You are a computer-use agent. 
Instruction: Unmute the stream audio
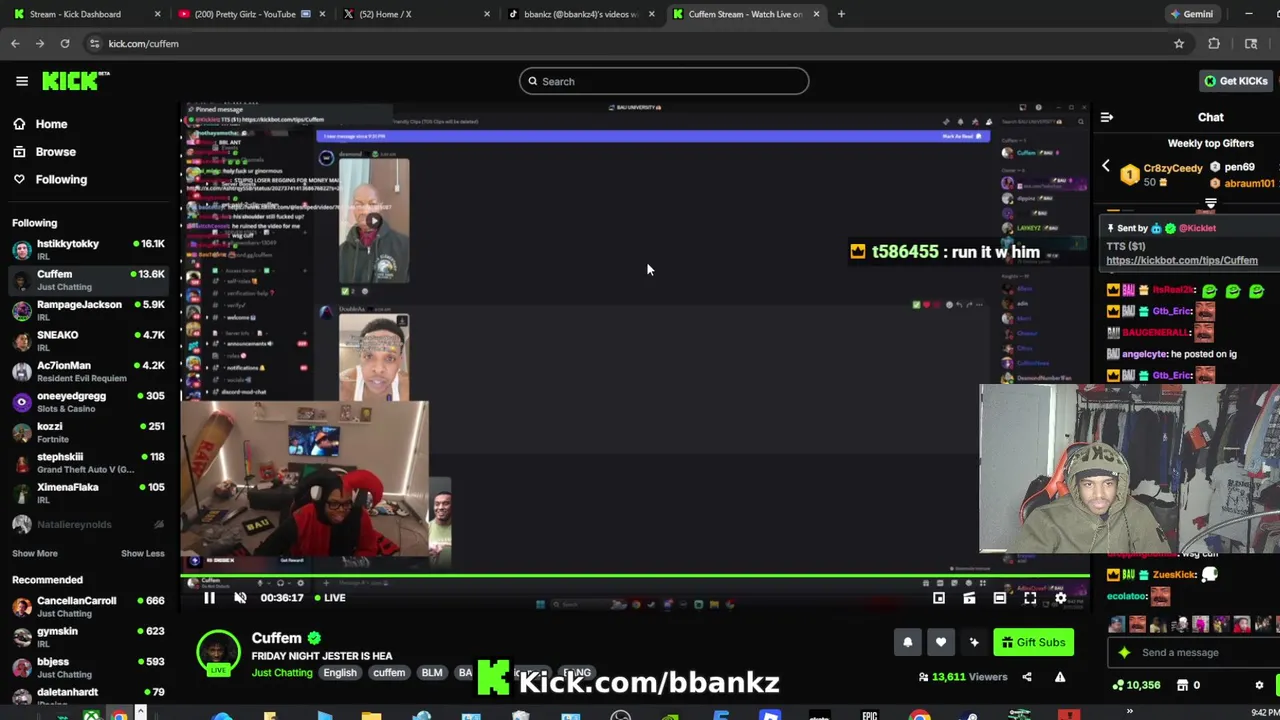[x=240, y=598]
